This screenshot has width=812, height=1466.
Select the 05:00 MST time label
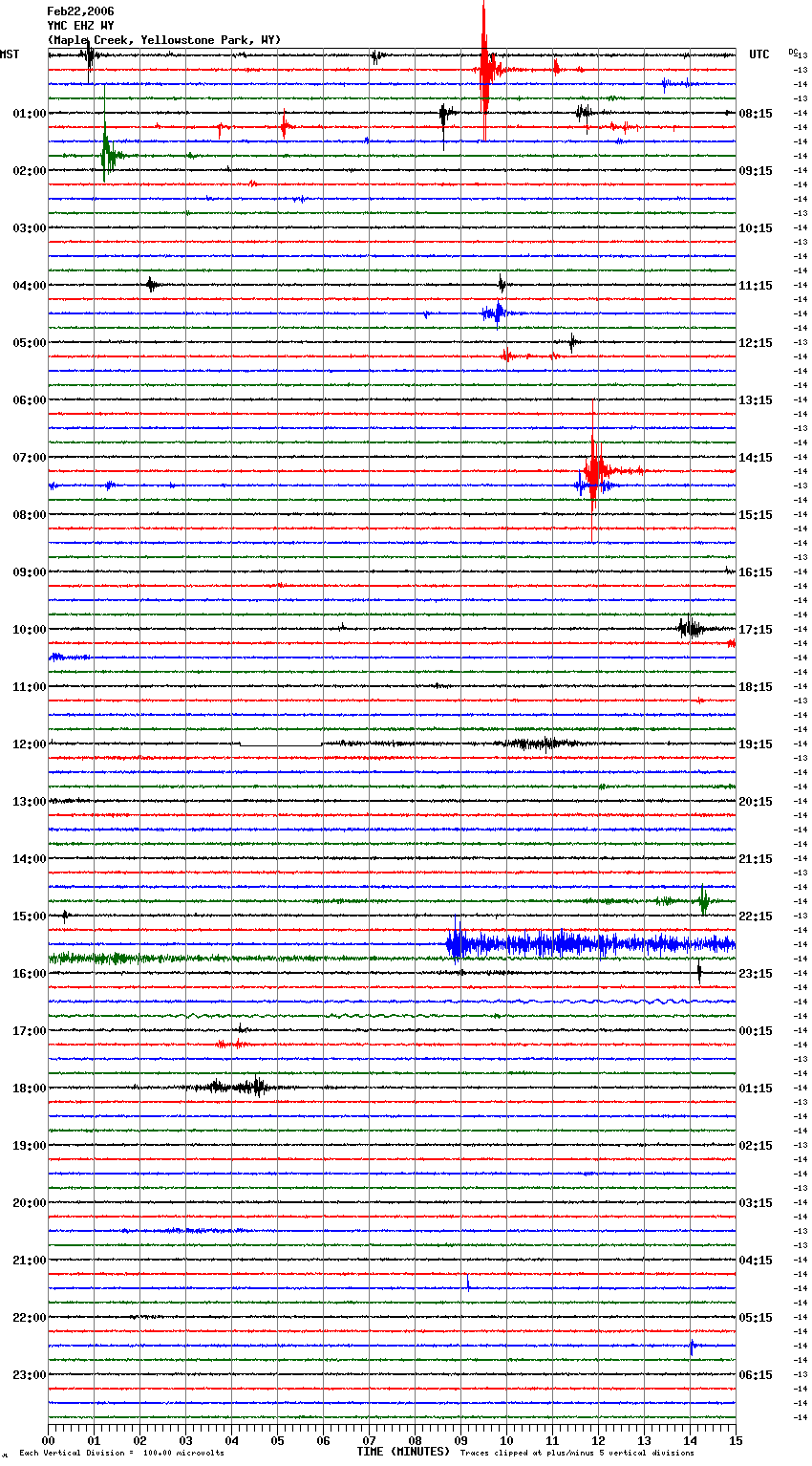point(30,343)
